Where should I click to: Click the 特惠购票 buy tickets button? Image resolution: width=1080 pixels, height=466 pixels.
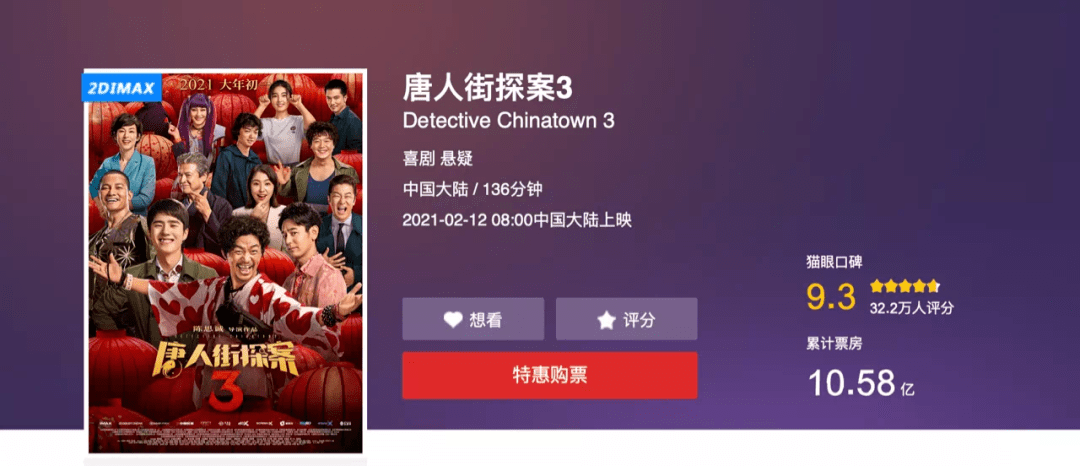(550, 375)
